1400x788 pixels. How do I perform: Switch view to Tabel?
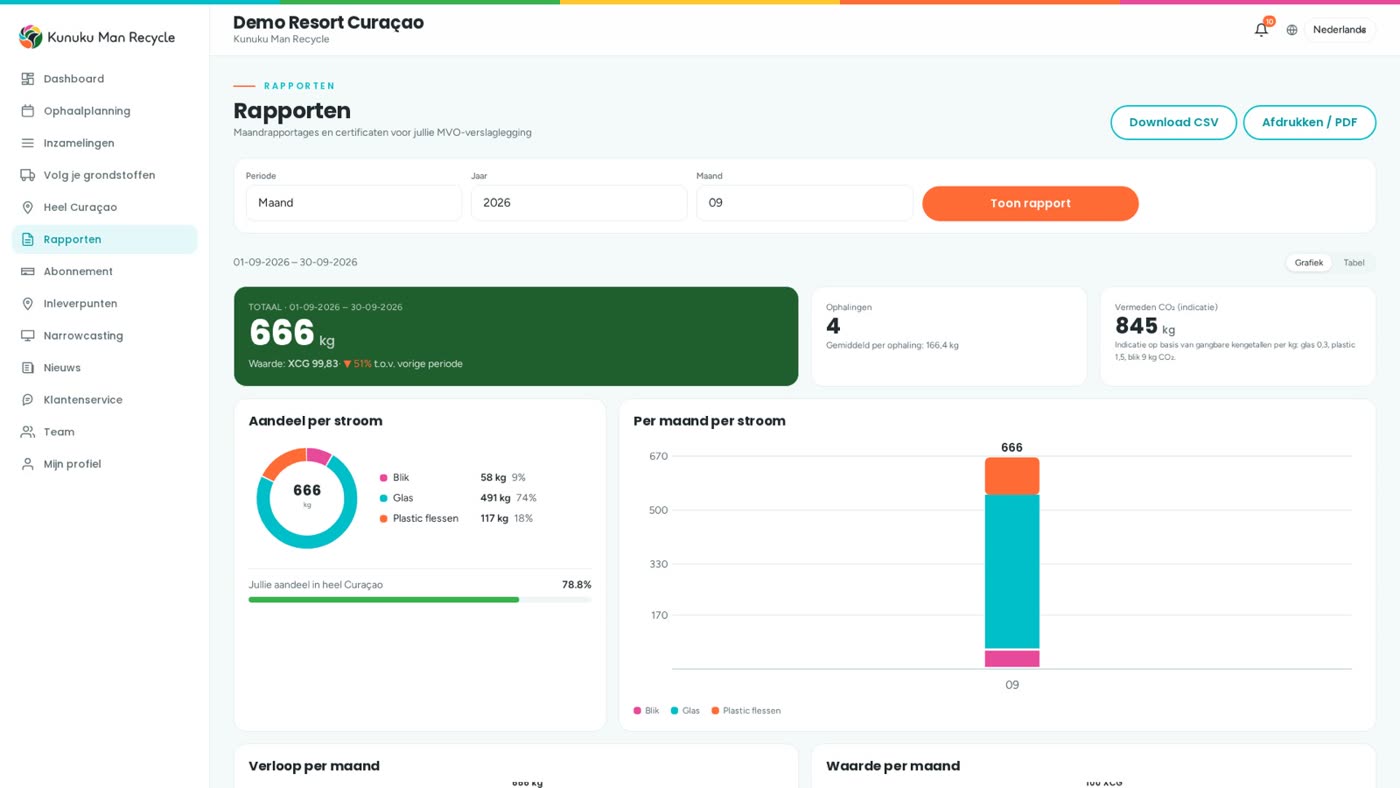click(x=1354, y=263)
